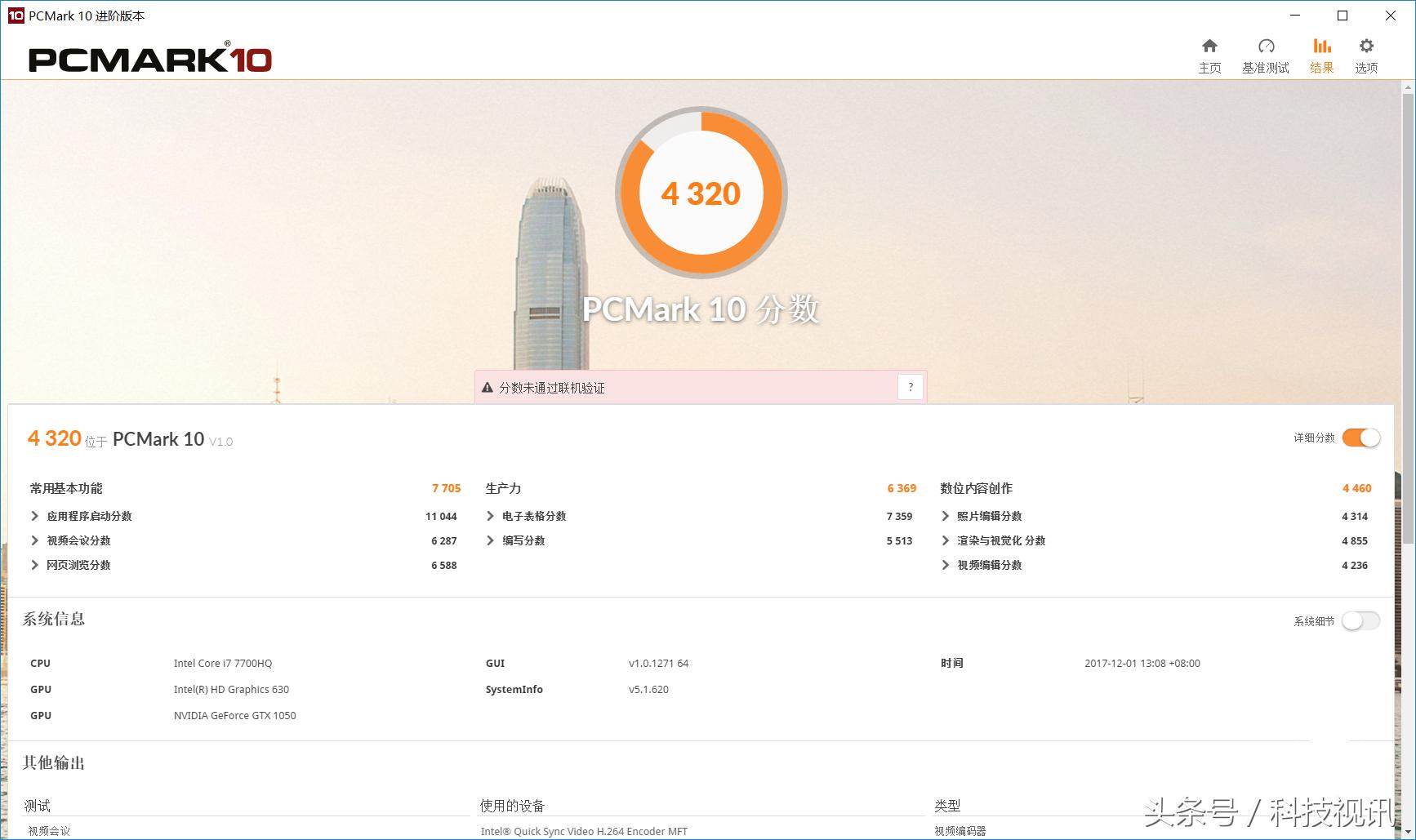Click the 结果 results bar-chart icon

(x=1321, y=53)
